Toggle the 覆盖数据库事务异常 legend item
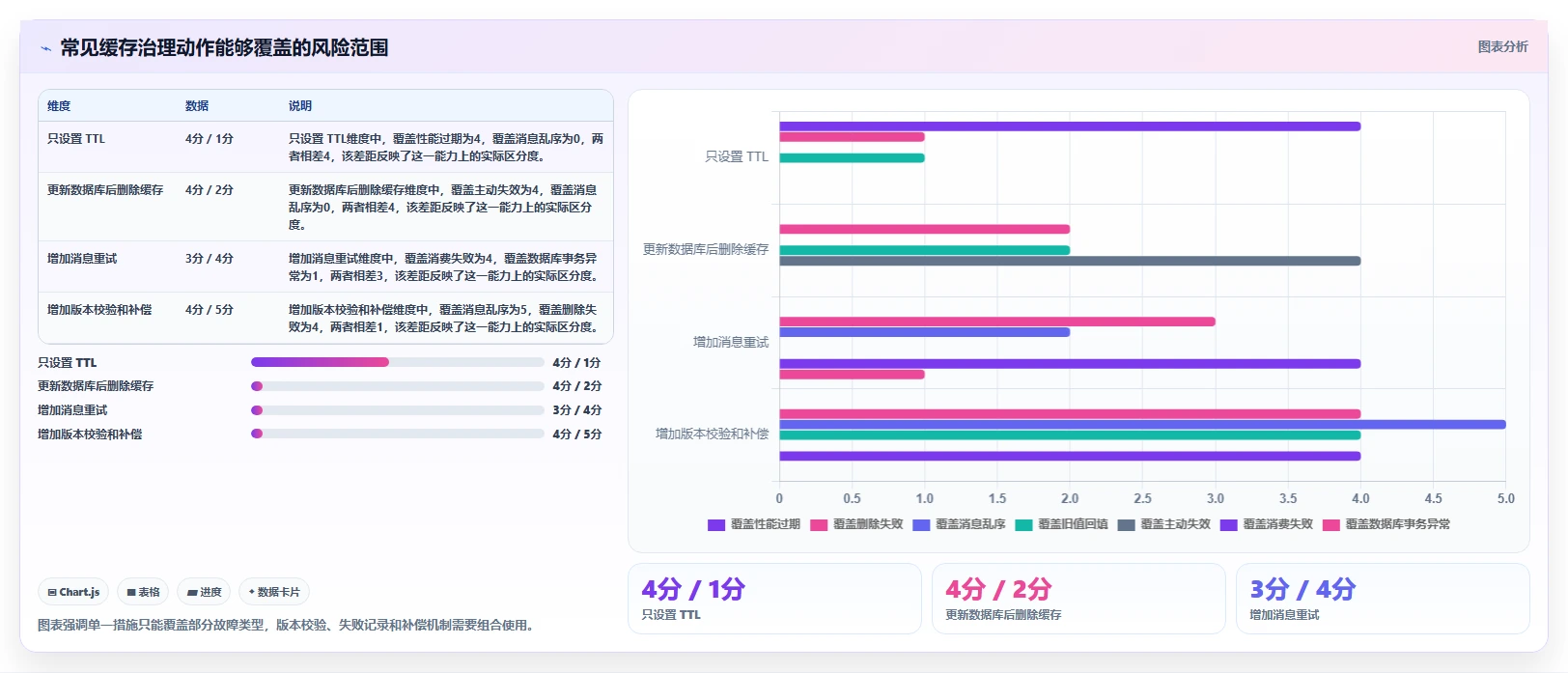Image resolution: width=1568 pixels, height=673 pixels. pos(1386,524)
